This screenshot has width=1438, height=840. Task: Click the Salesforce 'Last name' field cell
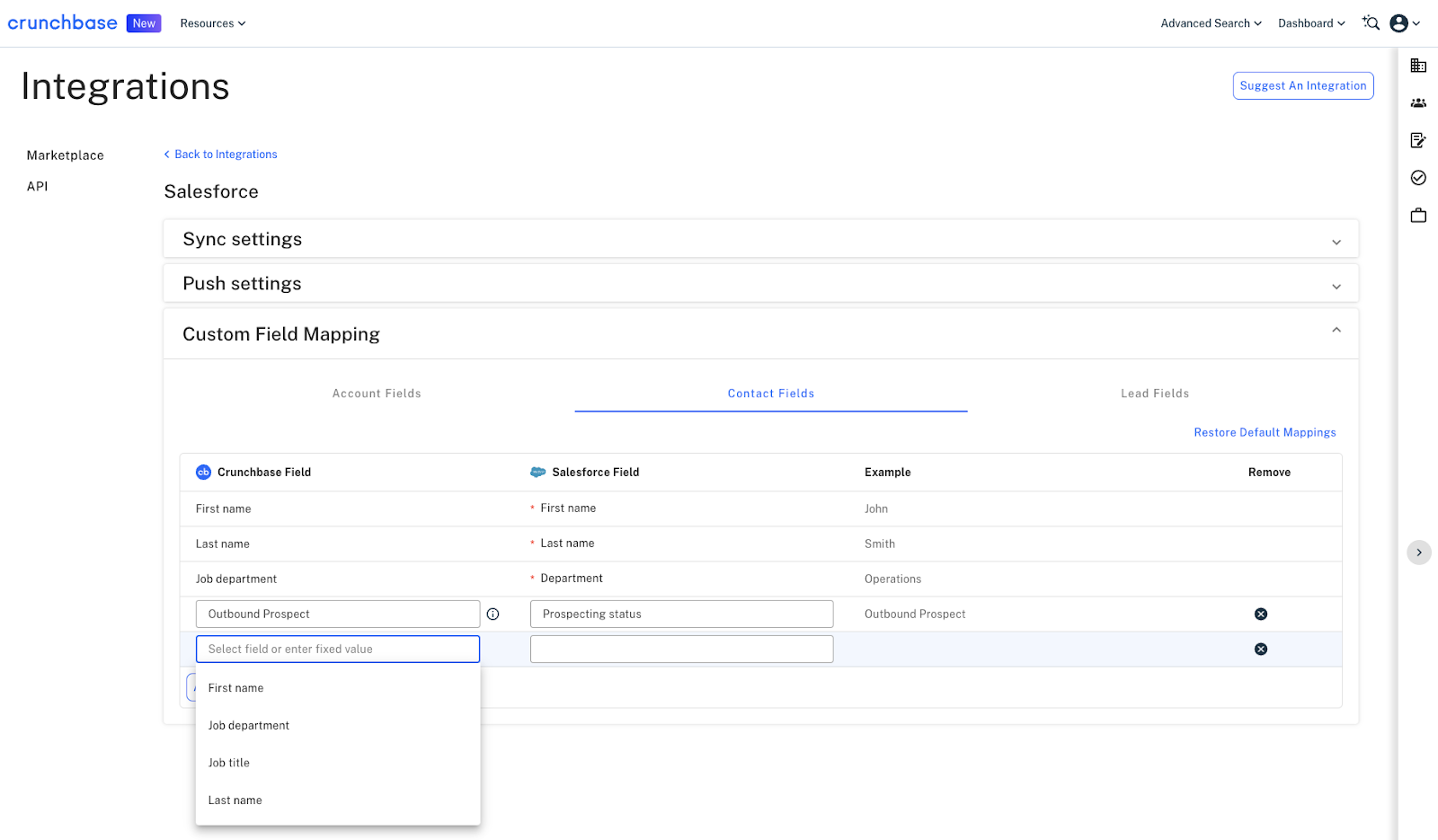(x=567, y=544)
